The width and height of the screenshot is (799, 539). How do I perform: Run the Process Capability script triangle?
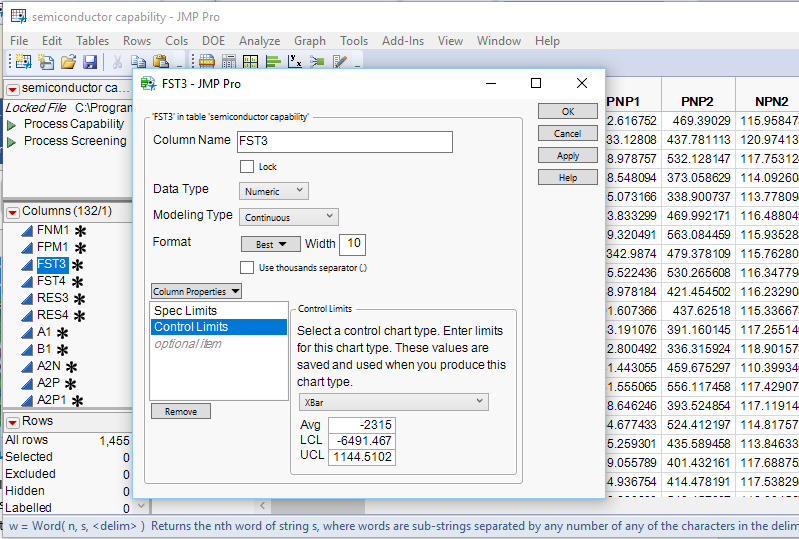tap(11, 125)
